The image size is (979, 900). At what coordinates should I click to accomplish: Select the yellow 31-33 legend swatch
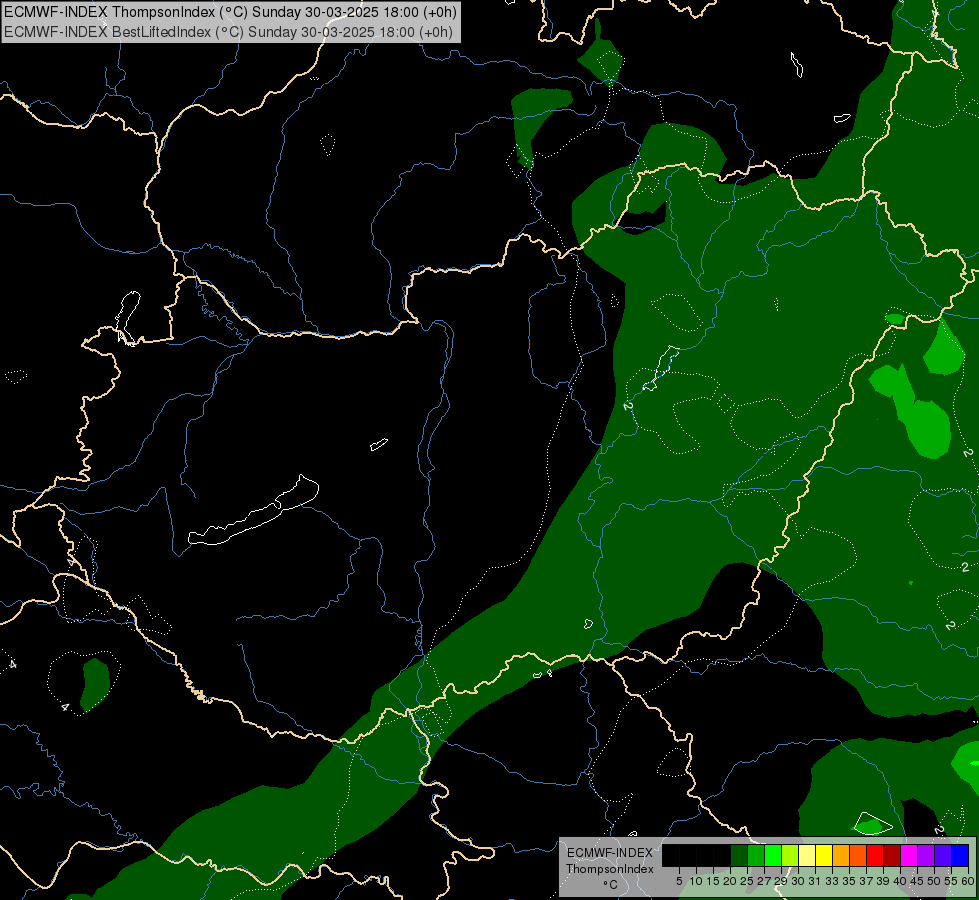(824, 855)
